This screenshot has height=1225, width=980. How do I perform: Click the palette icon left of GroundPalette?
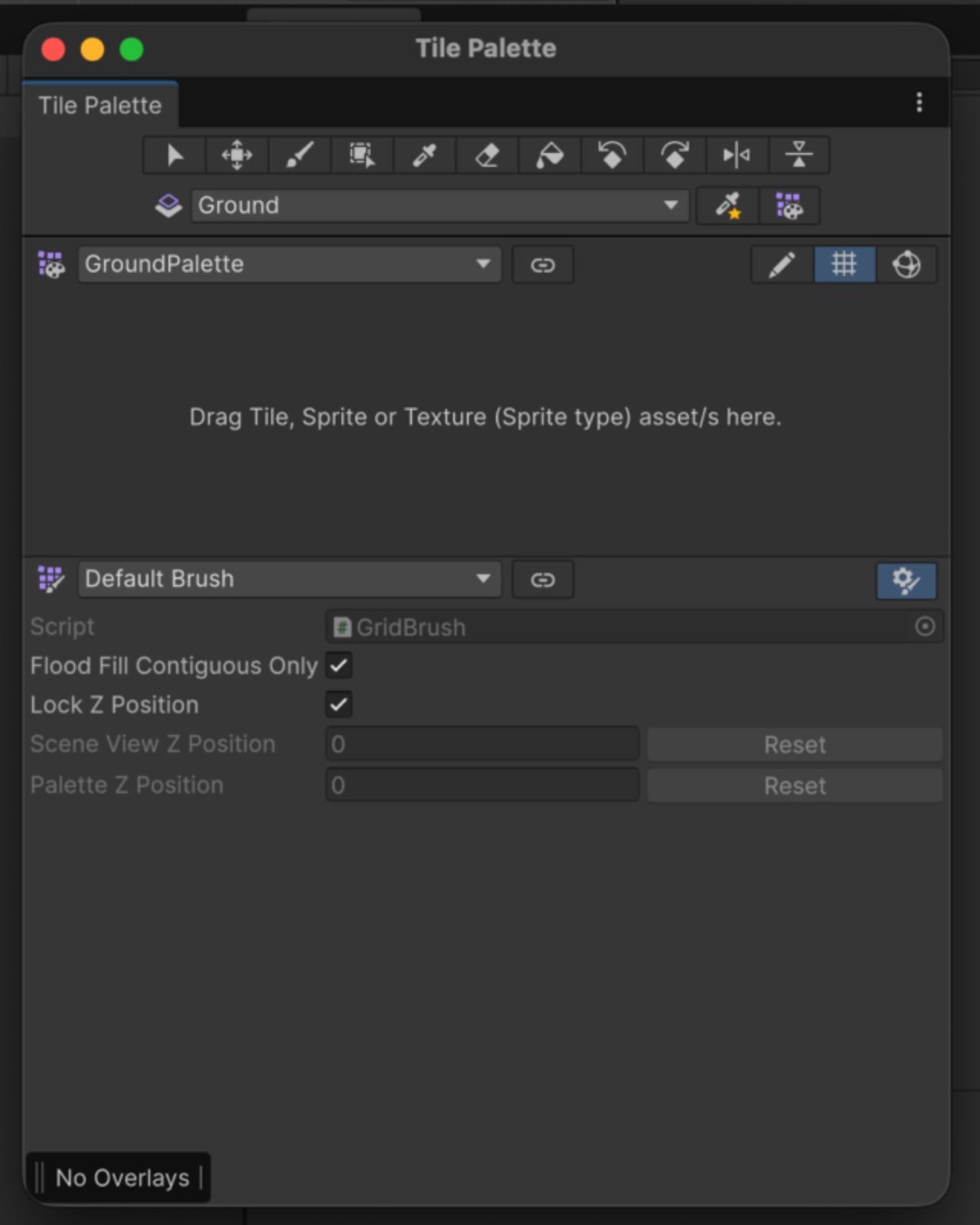click(51, 265)
